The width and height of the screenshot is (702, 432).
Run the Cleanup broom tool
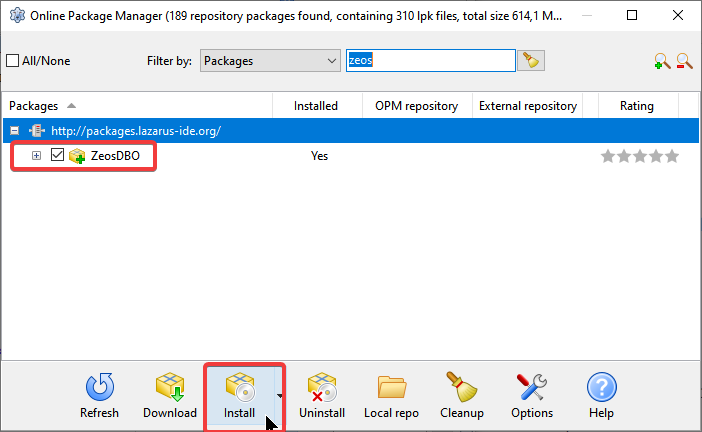coord(462,396)
